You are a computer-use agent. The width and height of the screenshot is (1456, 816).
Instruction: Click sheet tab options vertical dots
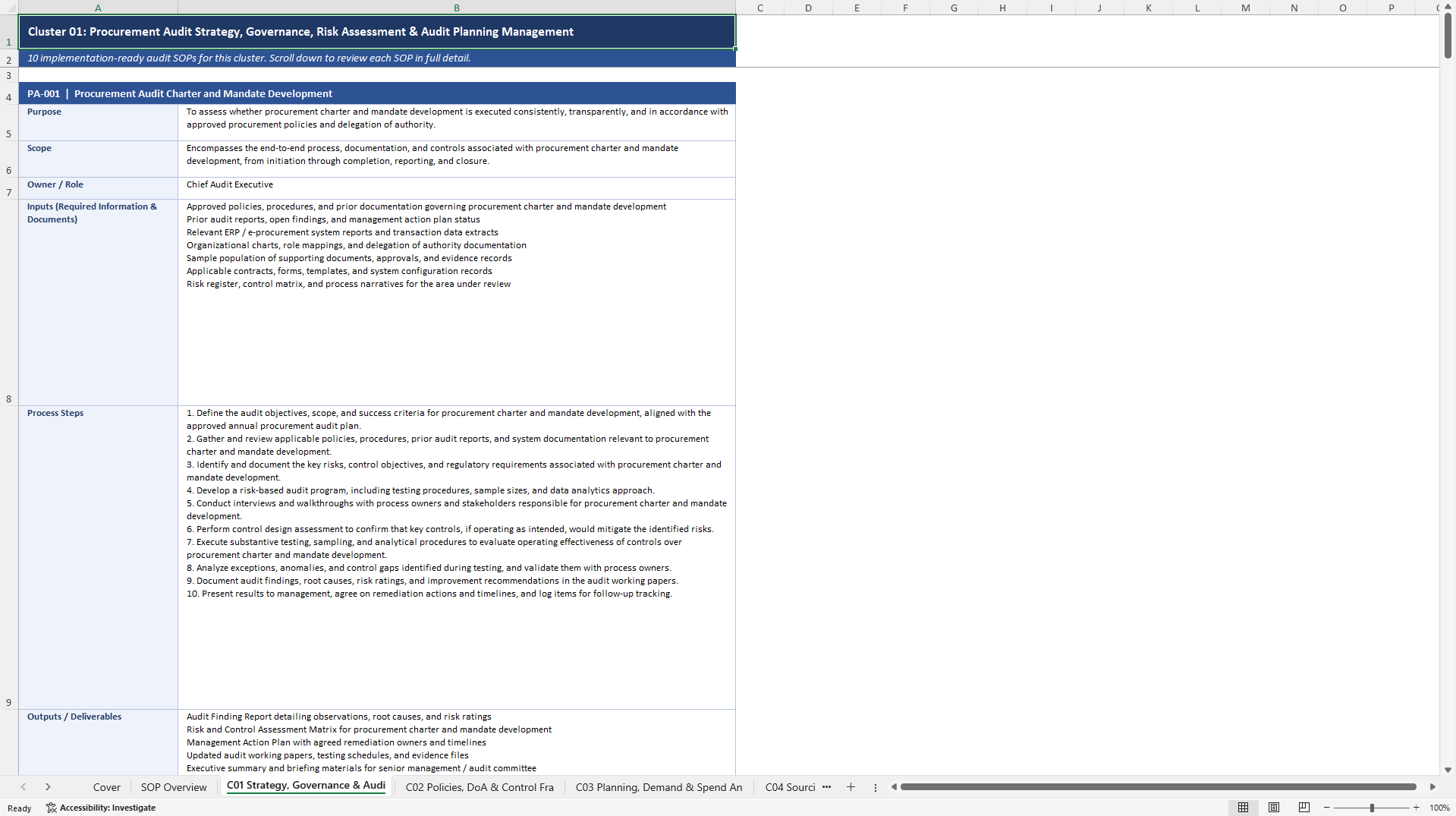[875, 787]
